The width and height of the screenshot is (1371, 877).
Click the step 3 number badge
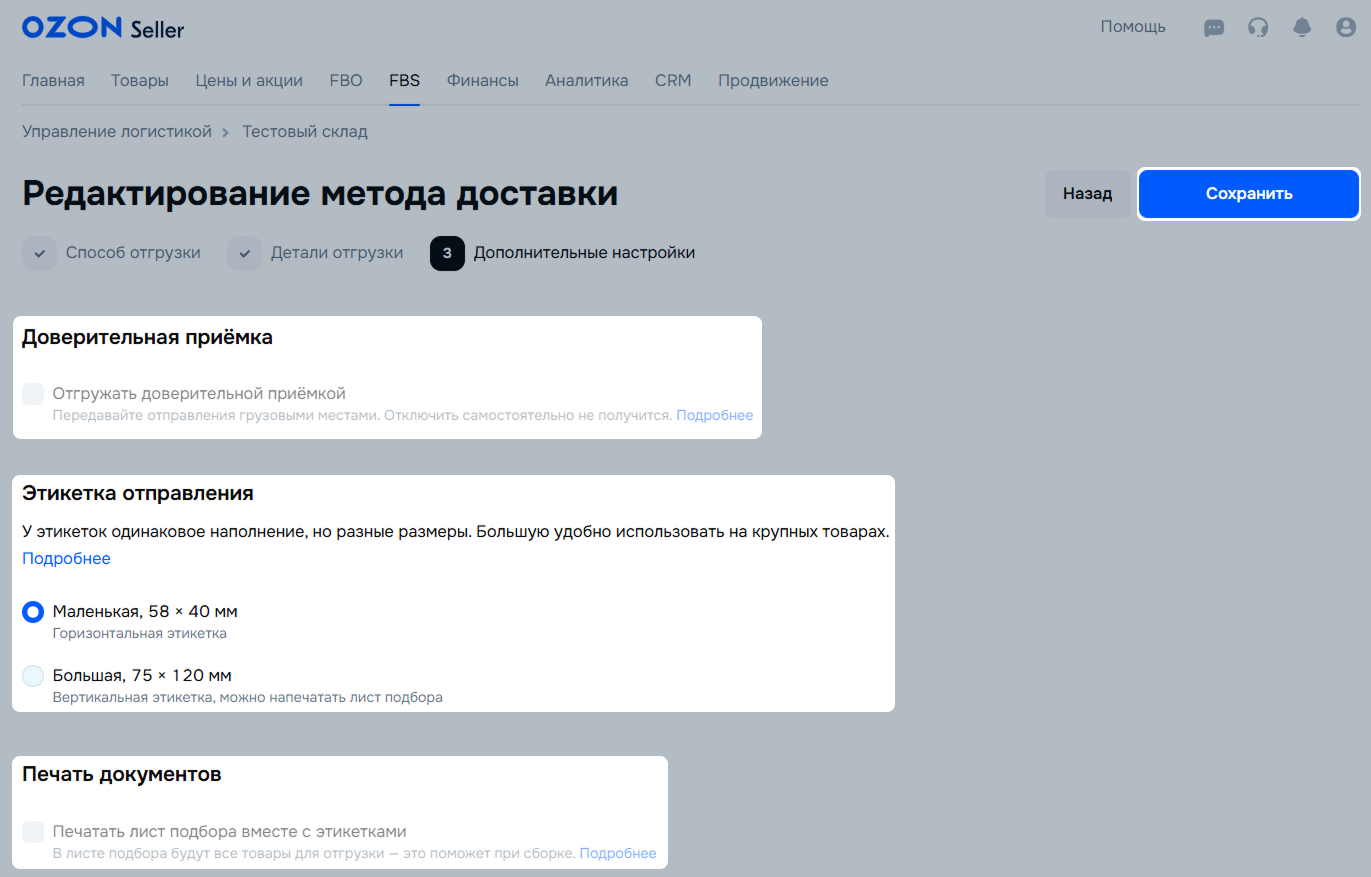click(x=447, y=254)
